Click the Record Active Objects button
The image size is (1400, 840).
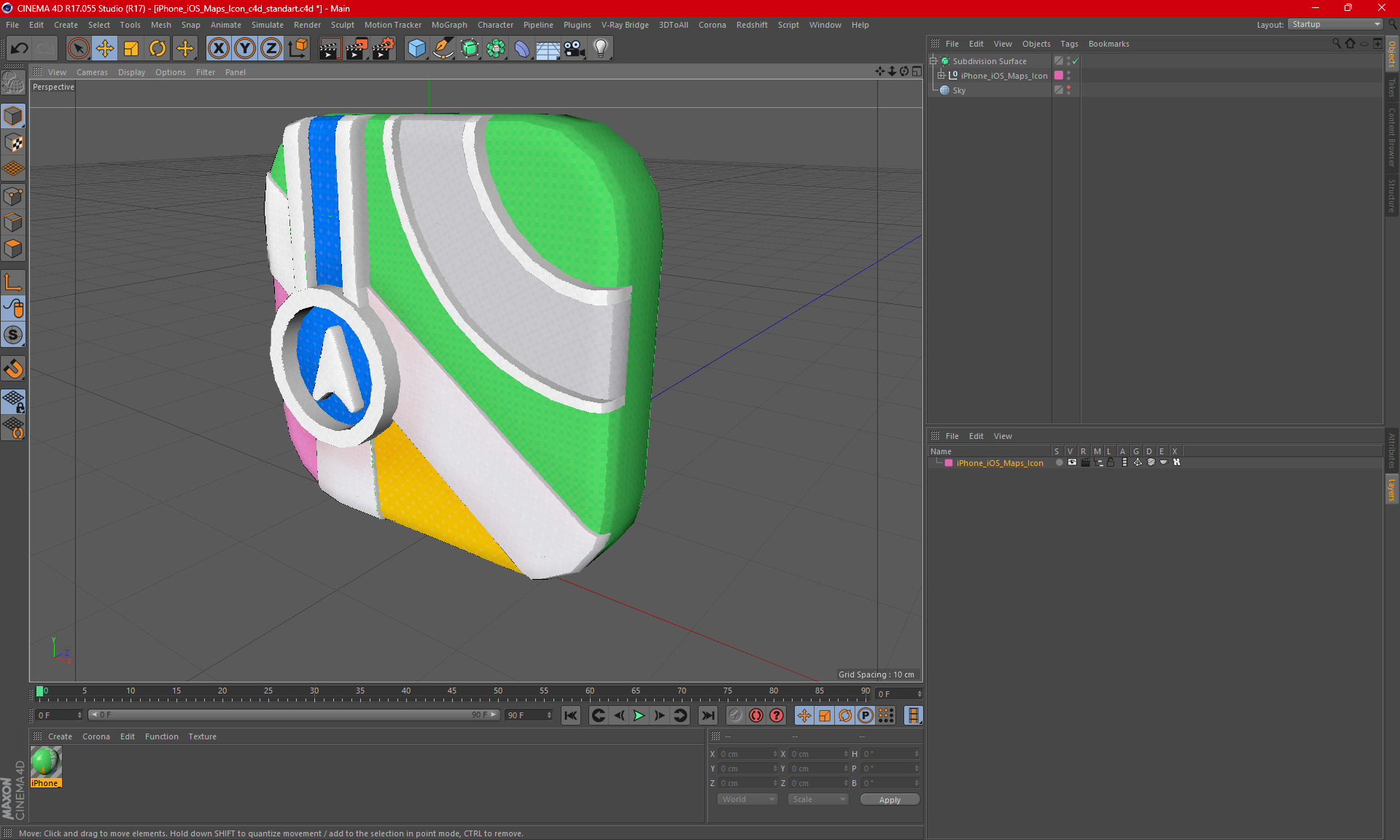[x=735, y=715]
